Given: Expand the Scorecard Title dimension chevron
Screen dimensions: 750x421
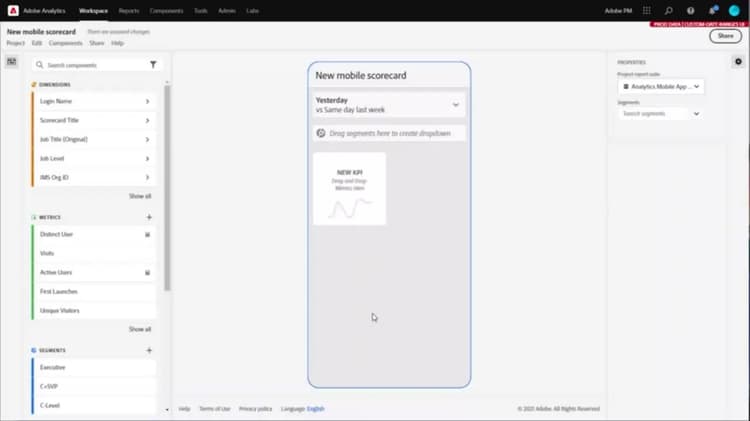Looking at the screenshot, I should click(147, 121).
